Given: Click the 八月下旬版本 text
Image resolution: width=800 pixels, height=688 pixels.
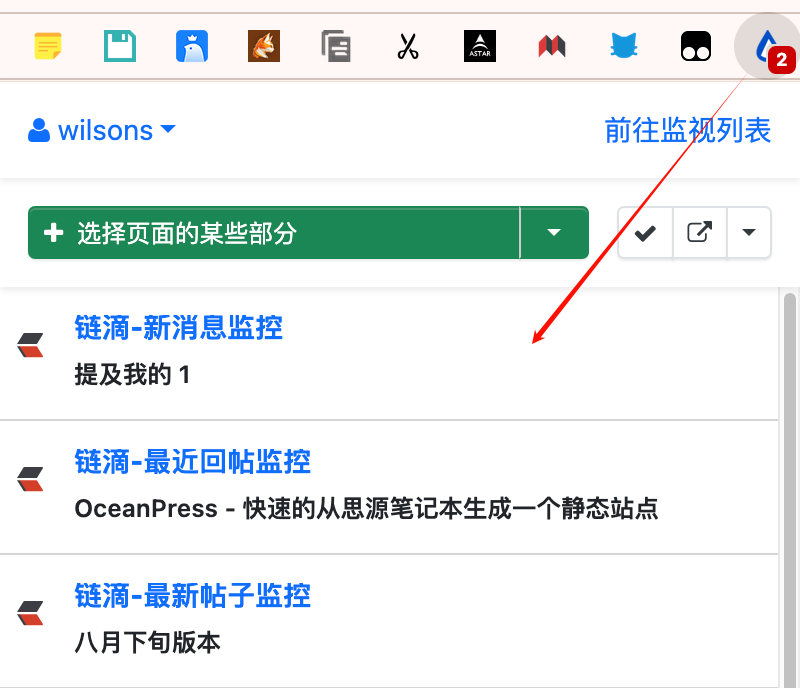Looking at the screenshot, I should tap(147, 643).
